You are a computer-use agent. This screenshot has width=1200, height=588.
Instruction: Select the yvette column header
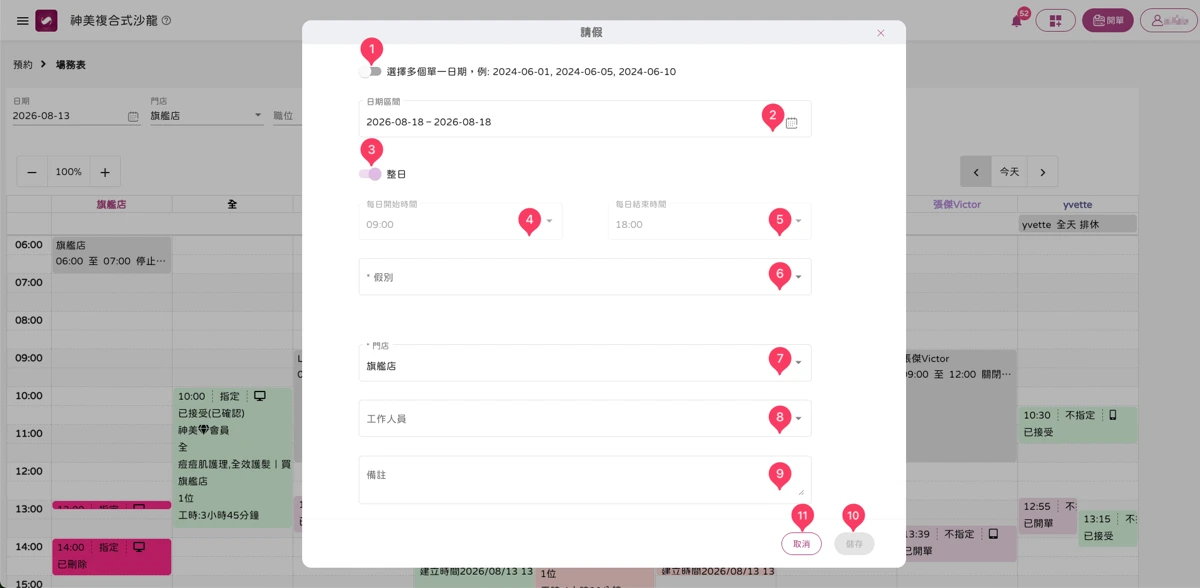pos(1078,204)
